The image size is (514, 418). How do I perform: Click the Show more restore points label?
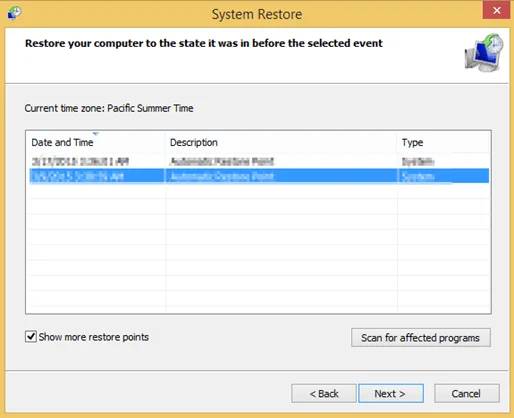point(94,337)
